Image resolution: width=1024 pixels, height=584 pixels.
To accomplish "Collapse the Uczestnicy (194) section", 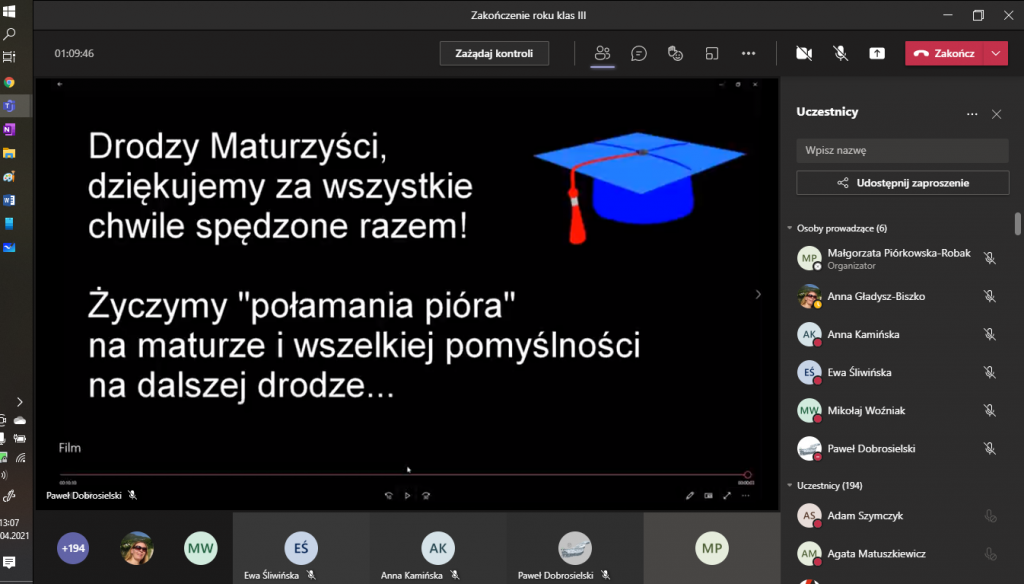I will 789,485.
